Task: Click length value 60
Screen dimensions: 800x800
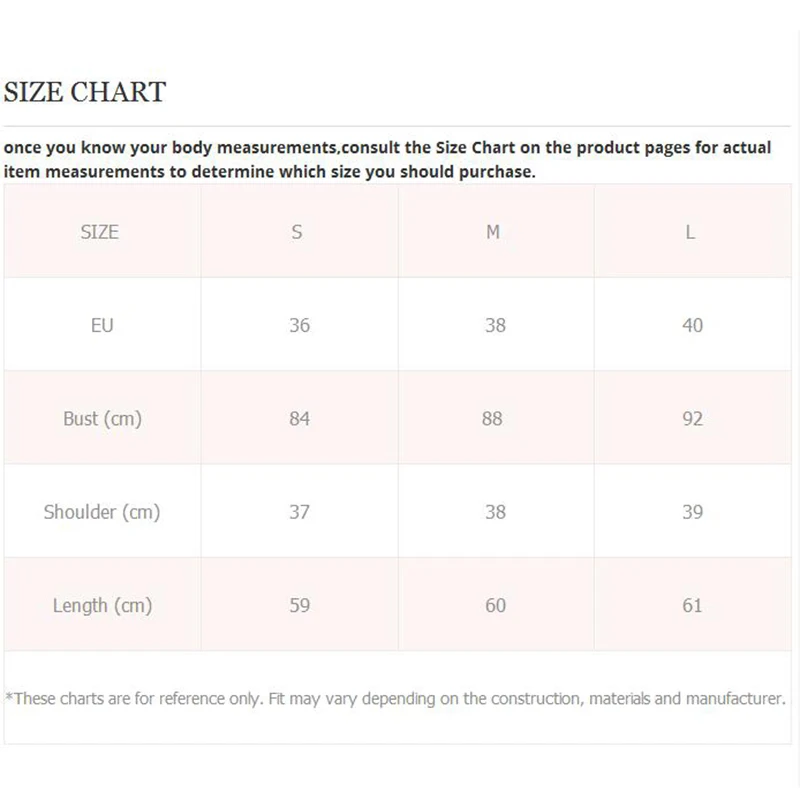Action: pyautogui.click(x=495, y=605)
